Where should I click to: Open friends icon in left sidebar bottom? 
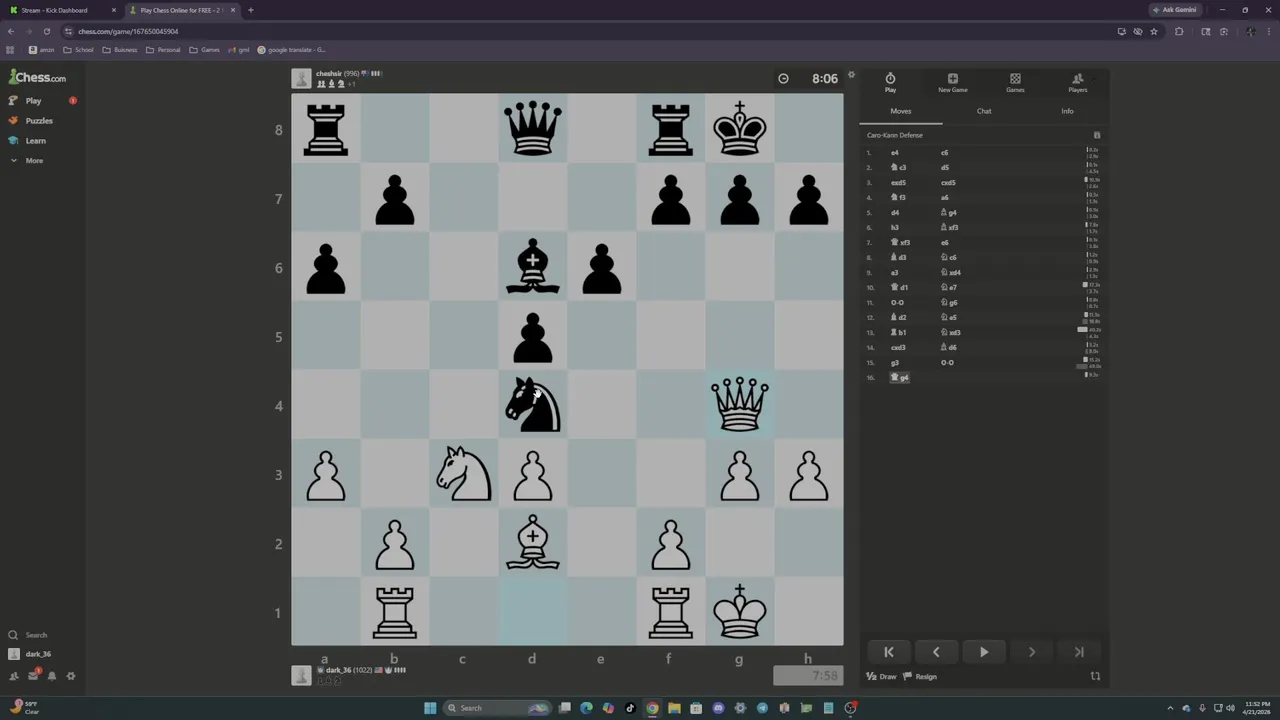point(13,676)
